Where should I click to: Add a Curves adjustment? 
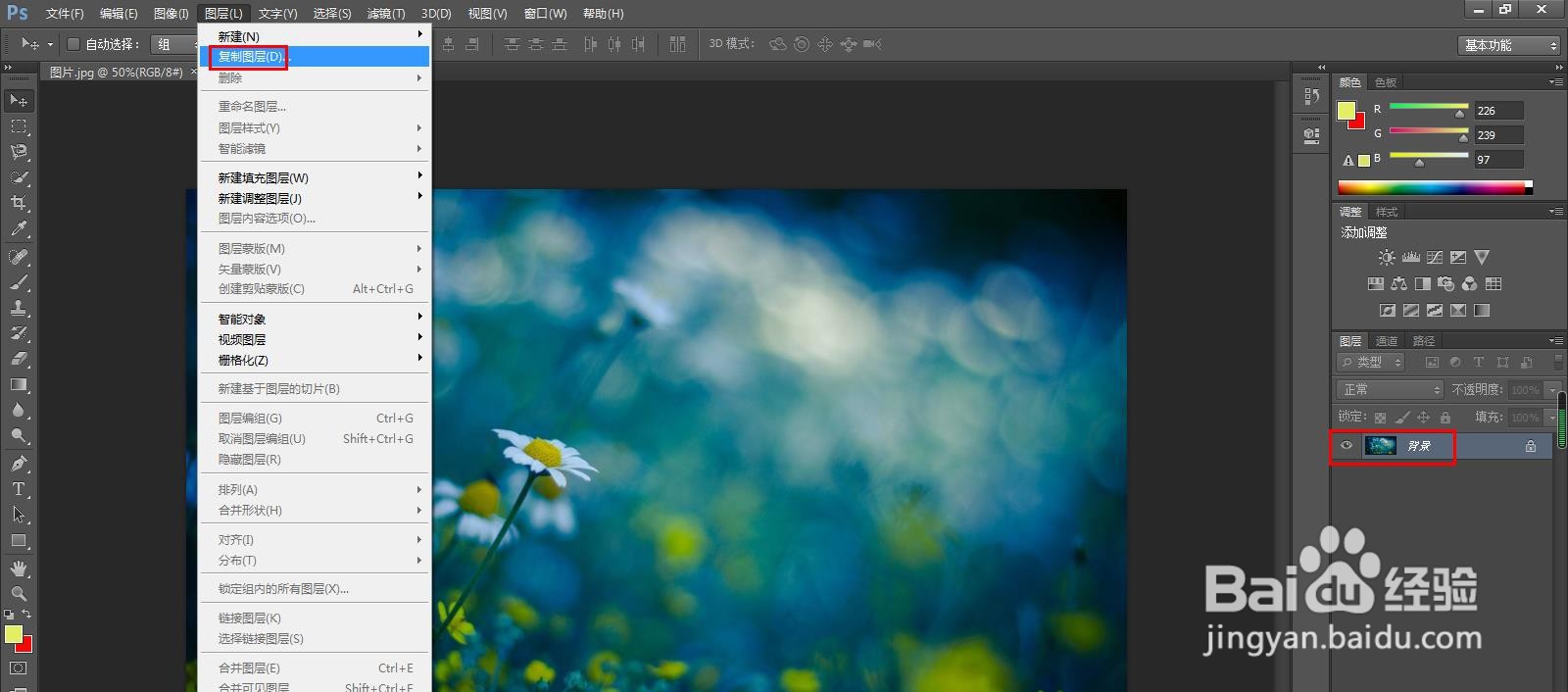click(x=1435, y=258)
